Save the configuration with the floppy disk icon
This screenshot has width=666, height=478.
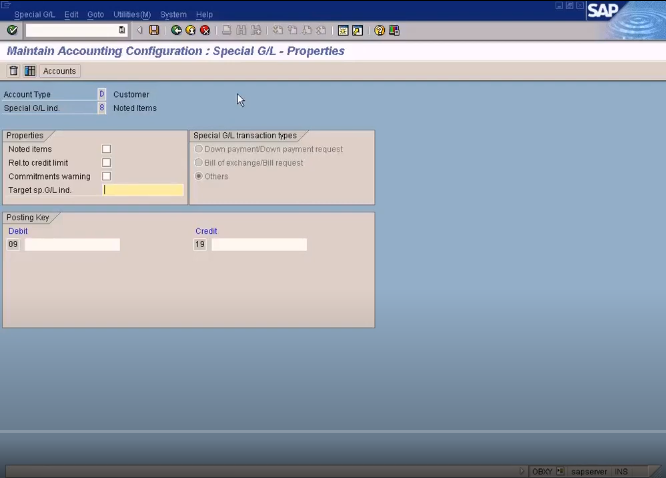tap(154, 30)
